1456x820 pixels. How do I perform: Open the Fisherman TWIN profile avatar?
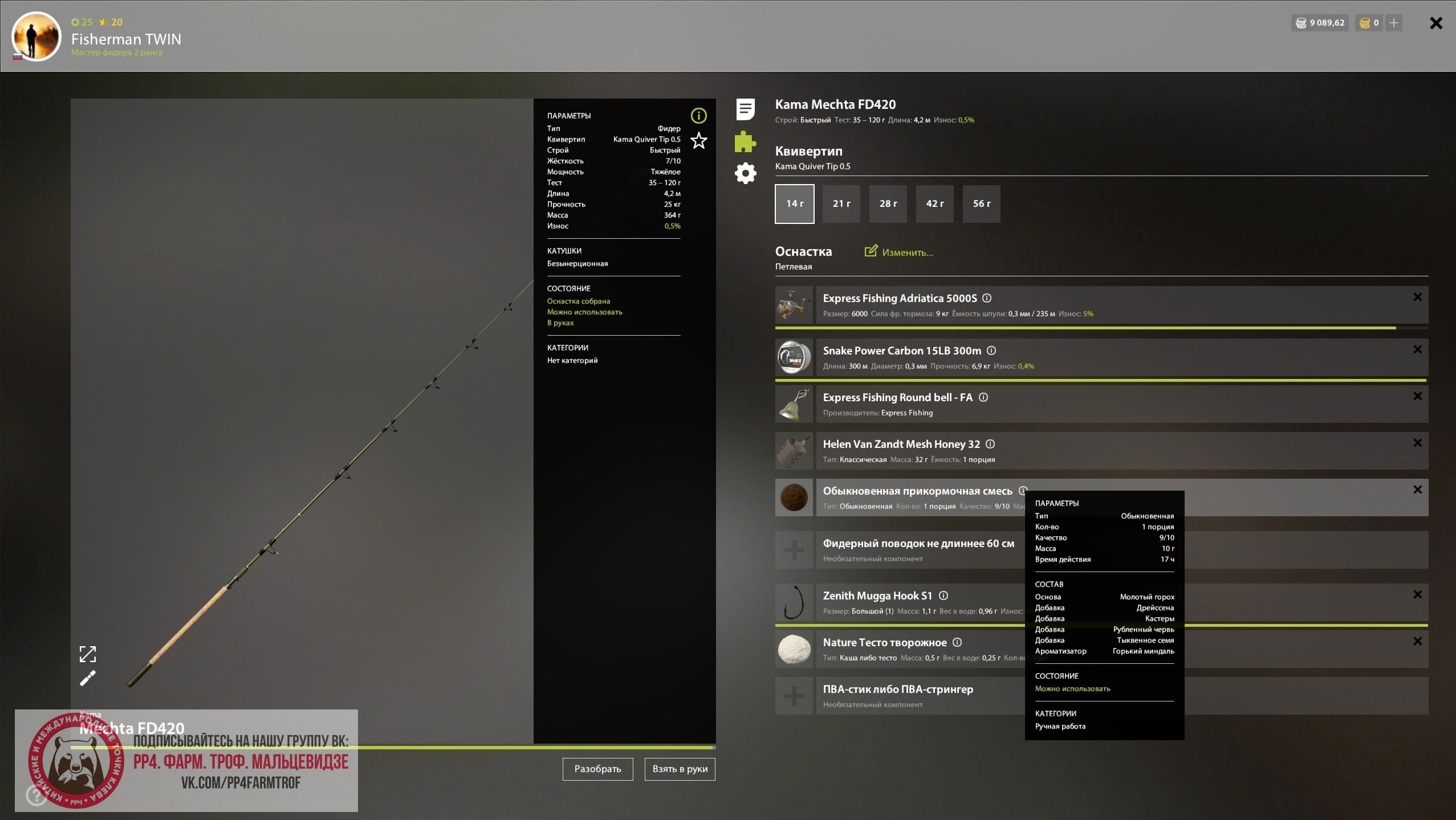point(36,36)
